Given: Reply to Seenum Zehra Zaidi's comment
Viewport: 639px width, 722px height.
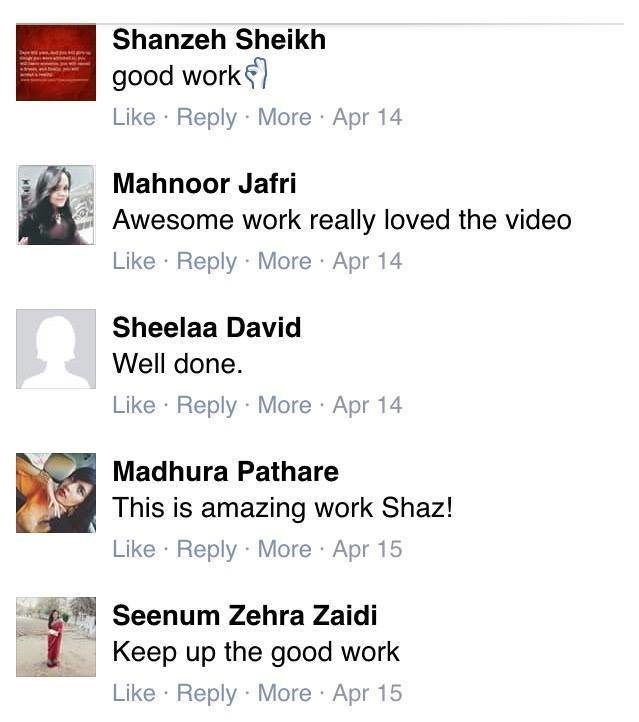Looking at the screenshot, I should click(x=206, y=694).
